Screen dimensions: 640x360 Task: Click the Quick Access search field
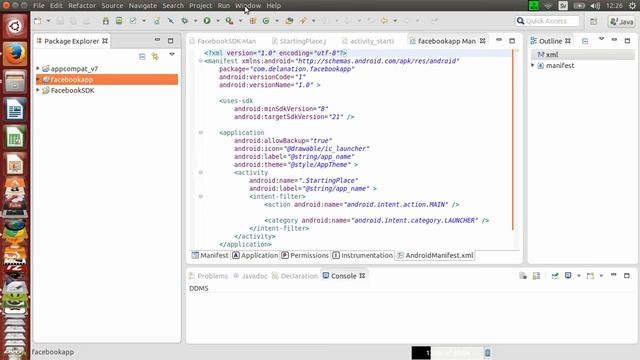pyautogui.click(x=547, y=21)
